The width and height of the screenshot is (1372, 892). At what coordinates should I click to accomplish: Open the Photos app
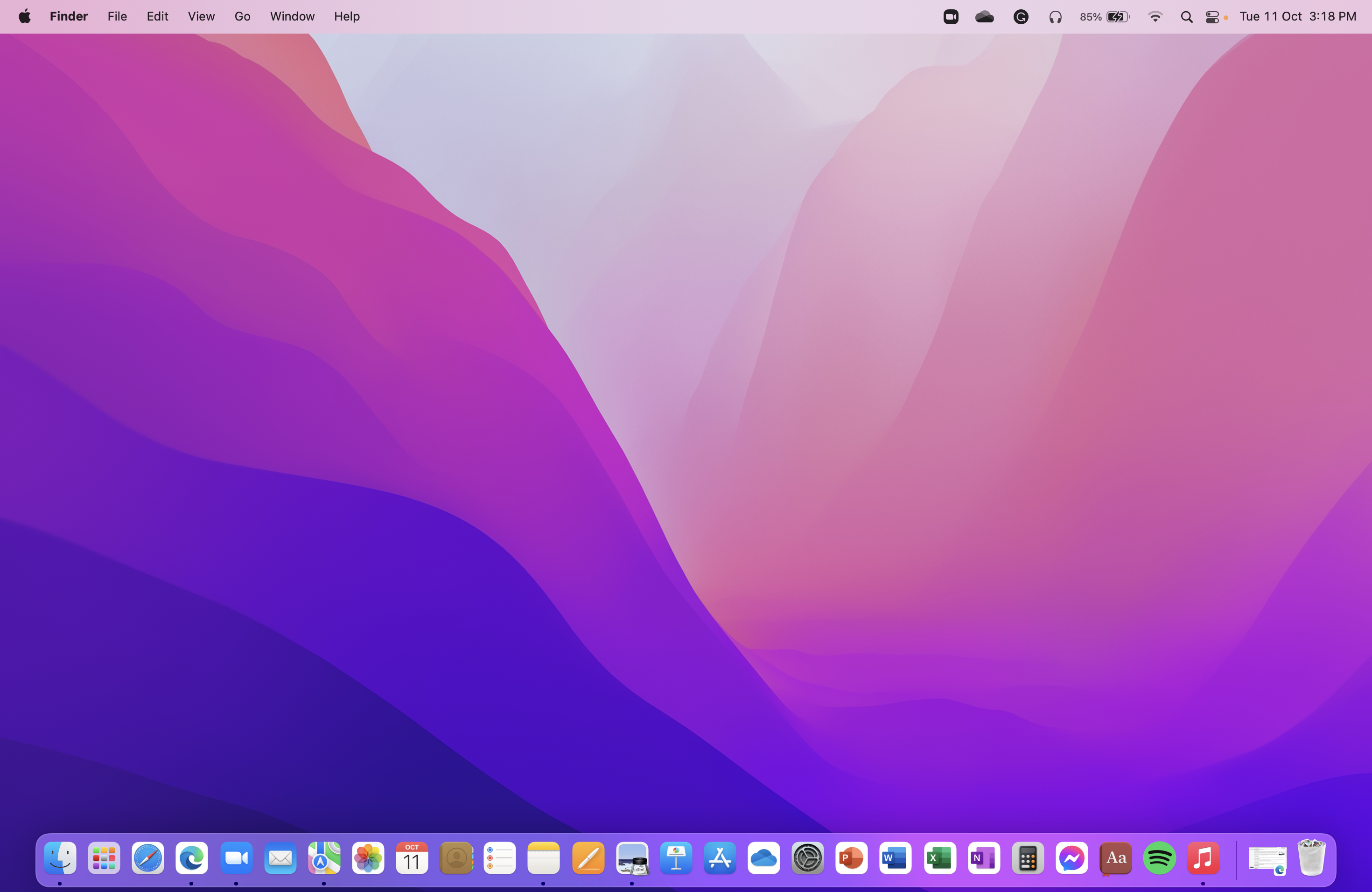[368, 858]
